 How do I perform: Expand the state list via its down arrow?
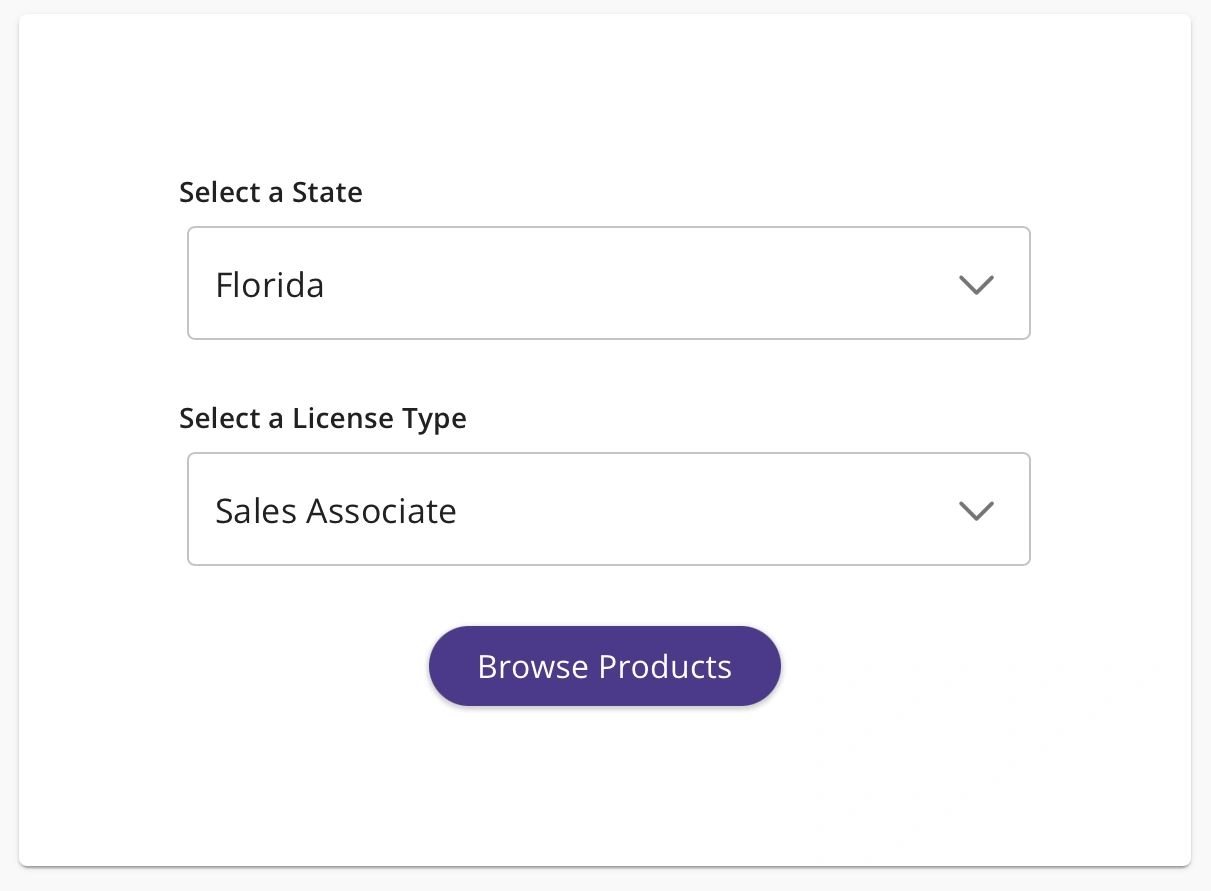click(976, 285)
